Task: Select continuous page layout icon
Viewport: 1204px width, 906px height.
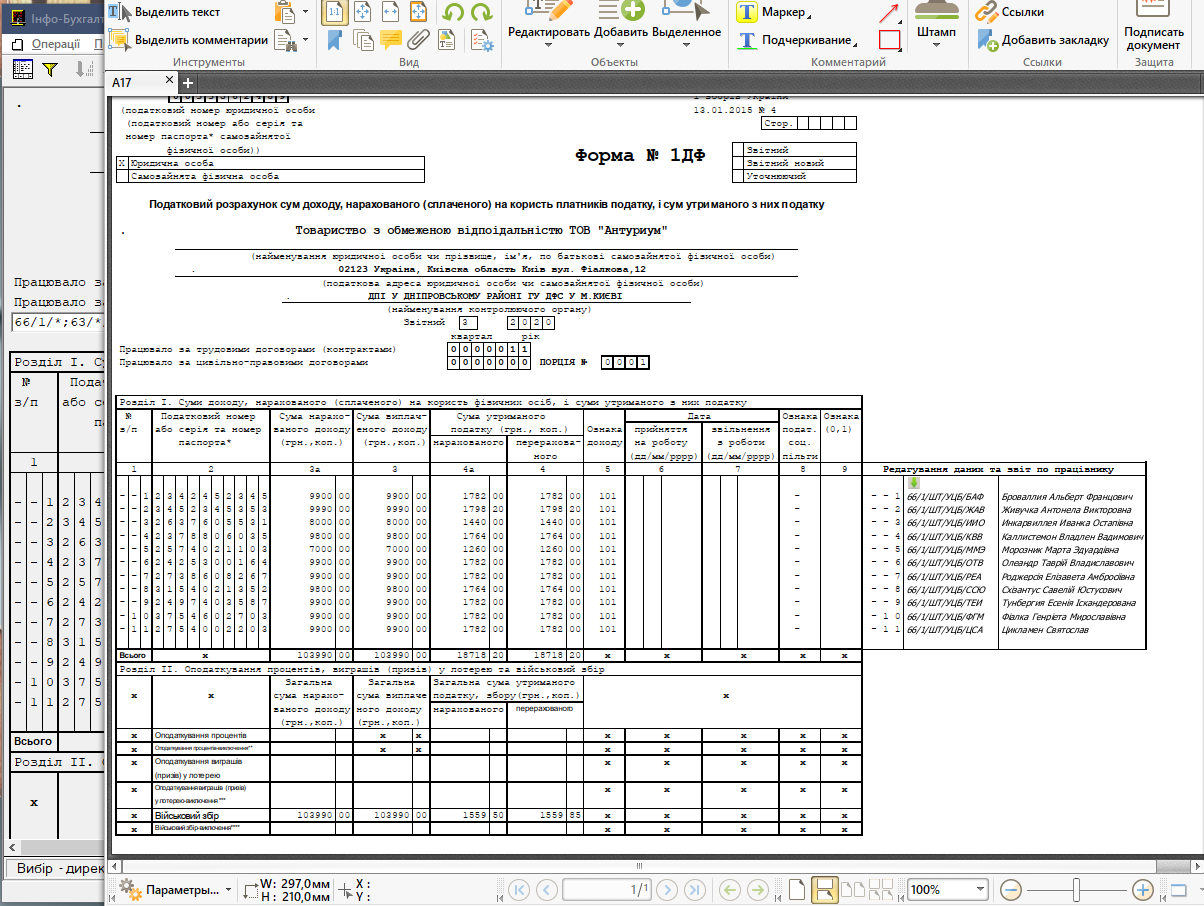Action: click(x=825, y=889)
